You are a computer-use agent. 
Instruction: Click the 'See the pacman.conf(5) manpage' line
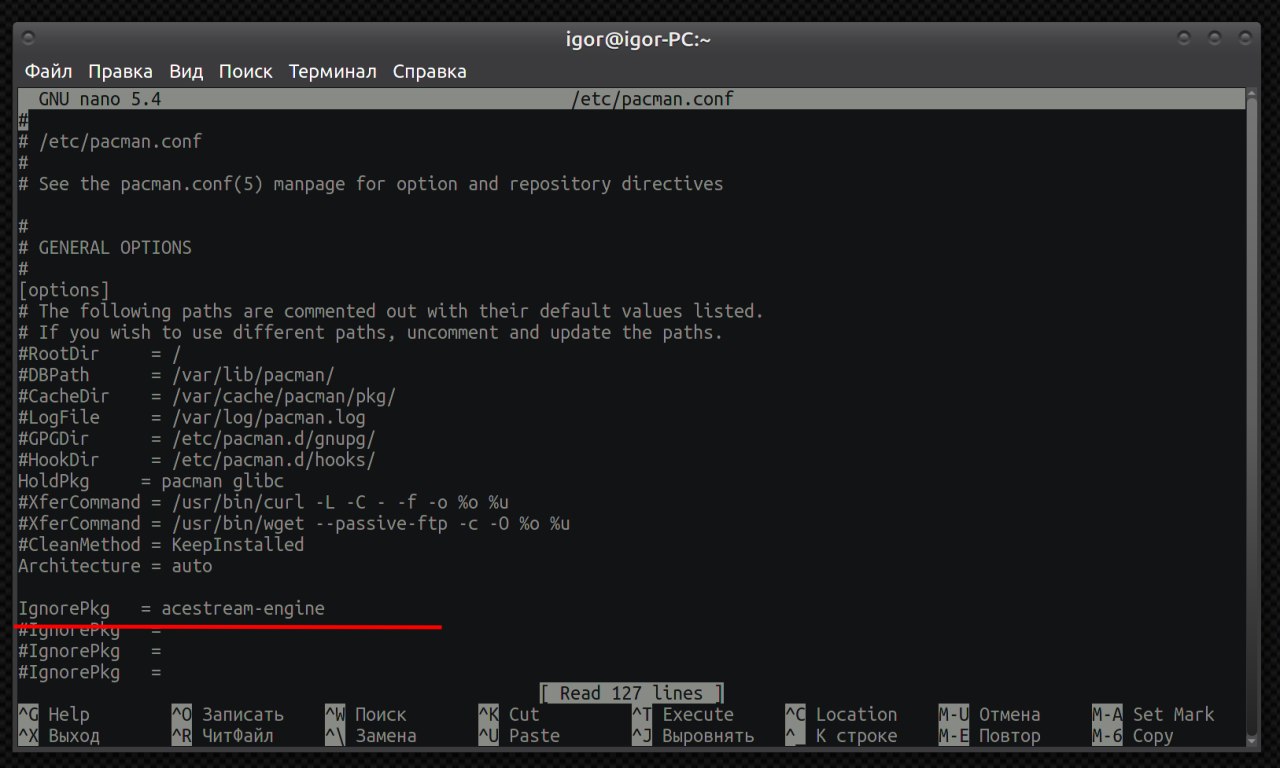(x=371, y=184)
